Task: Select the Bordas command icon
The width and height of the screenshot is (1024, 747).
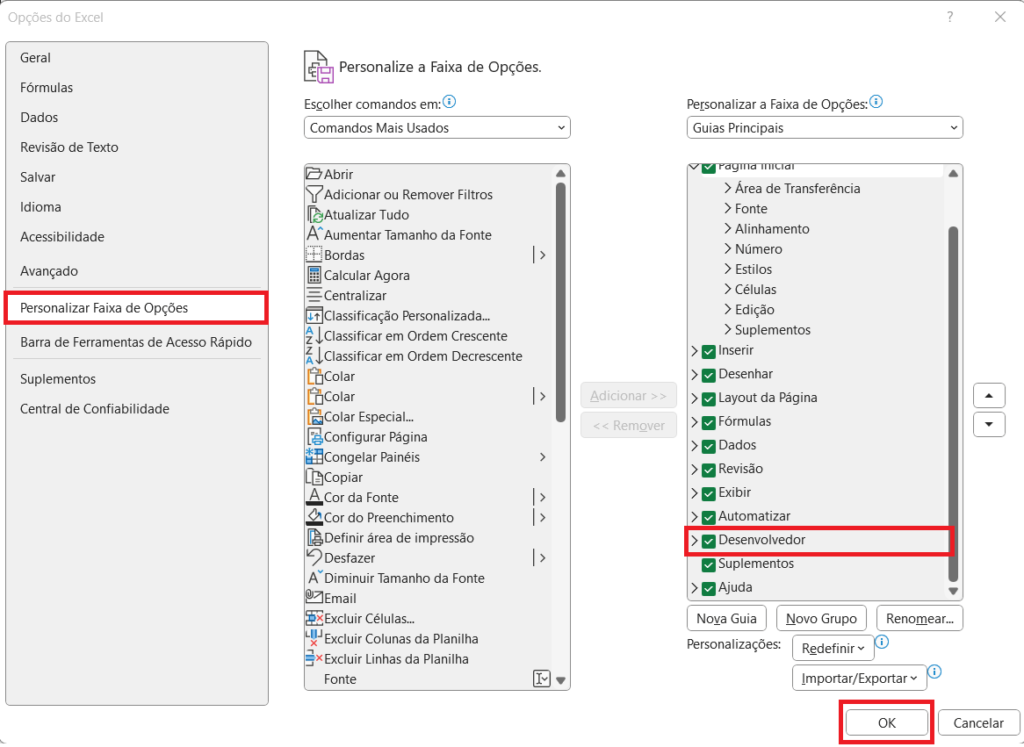Action: 316,255
